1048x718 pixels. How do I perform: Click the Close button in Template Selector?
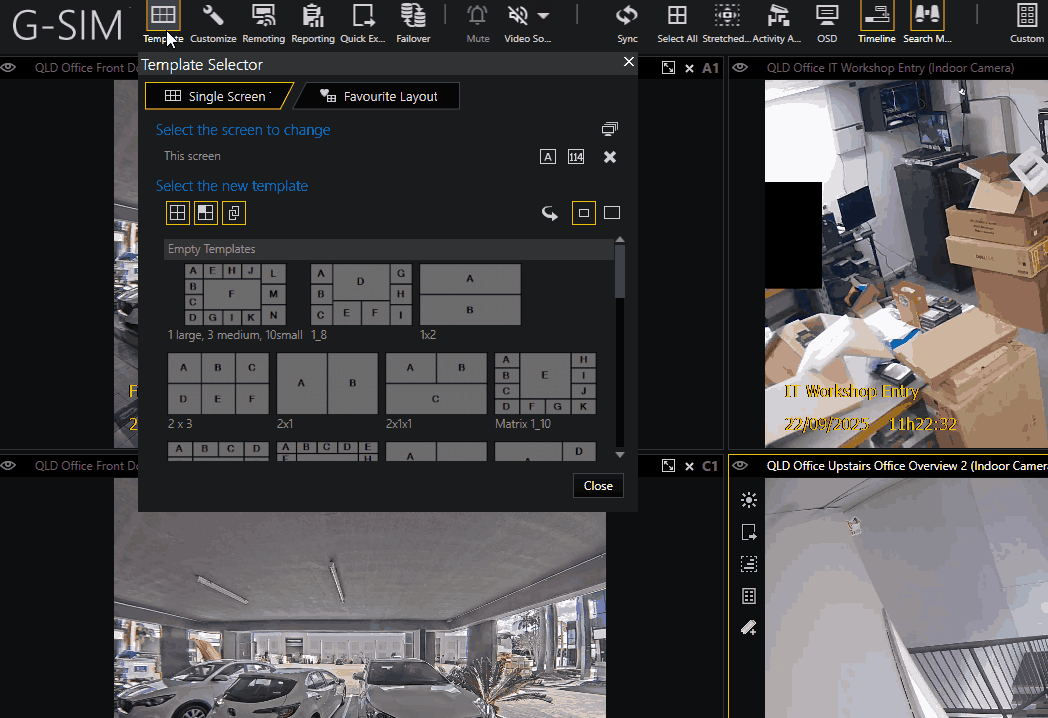pos(598,486)
